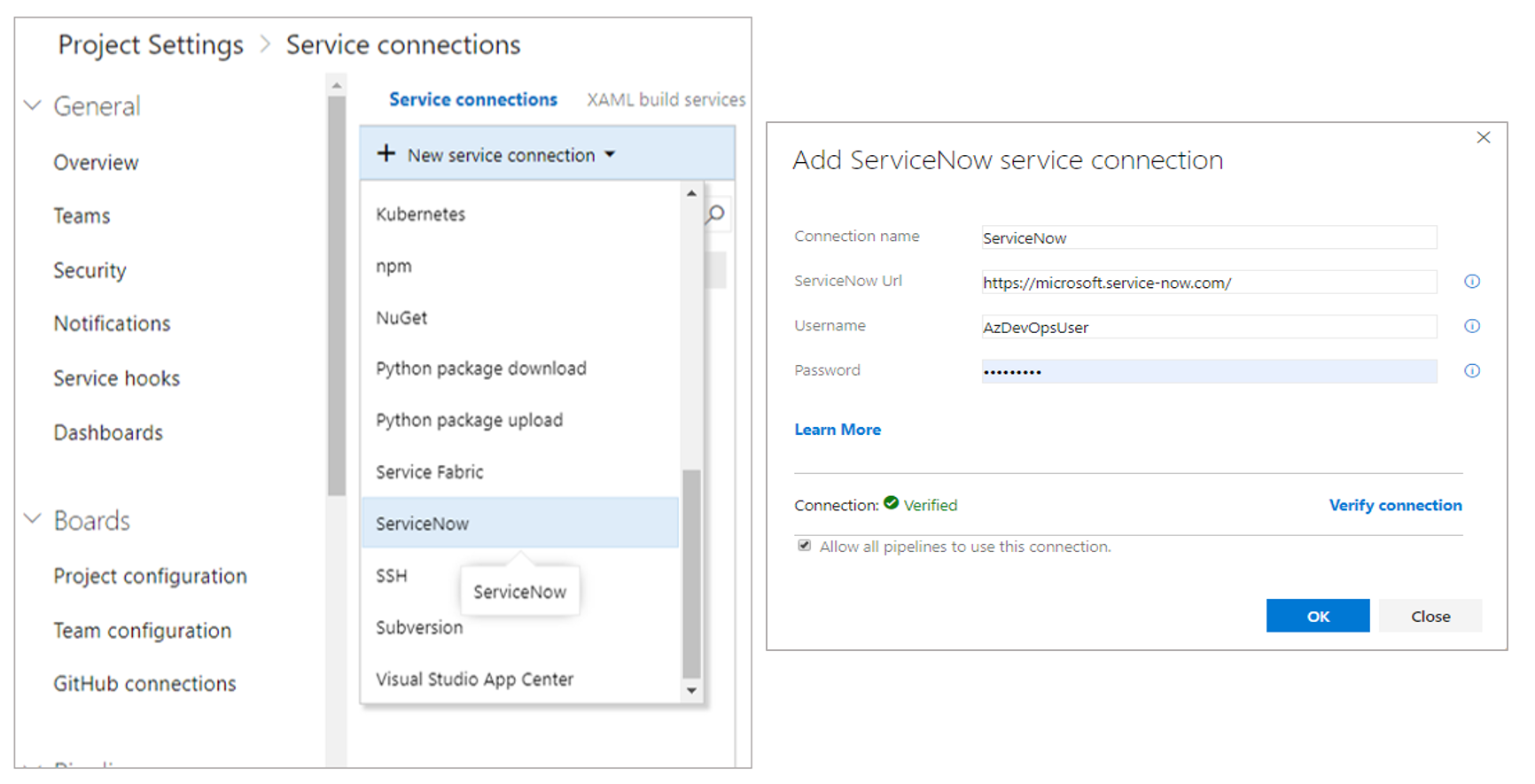Click the Username input field
The width and height of the screenshot is (1535, 784).
pos(1209,327)
